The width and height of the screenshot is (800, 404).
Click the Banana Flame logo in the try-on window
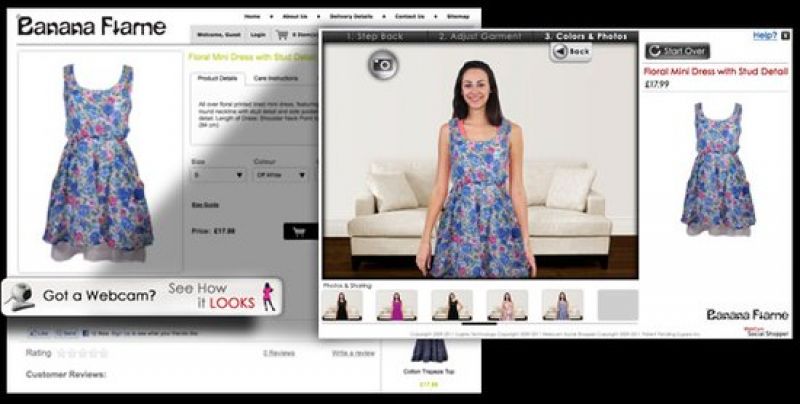pyautogui.click(x=747, y=315)
